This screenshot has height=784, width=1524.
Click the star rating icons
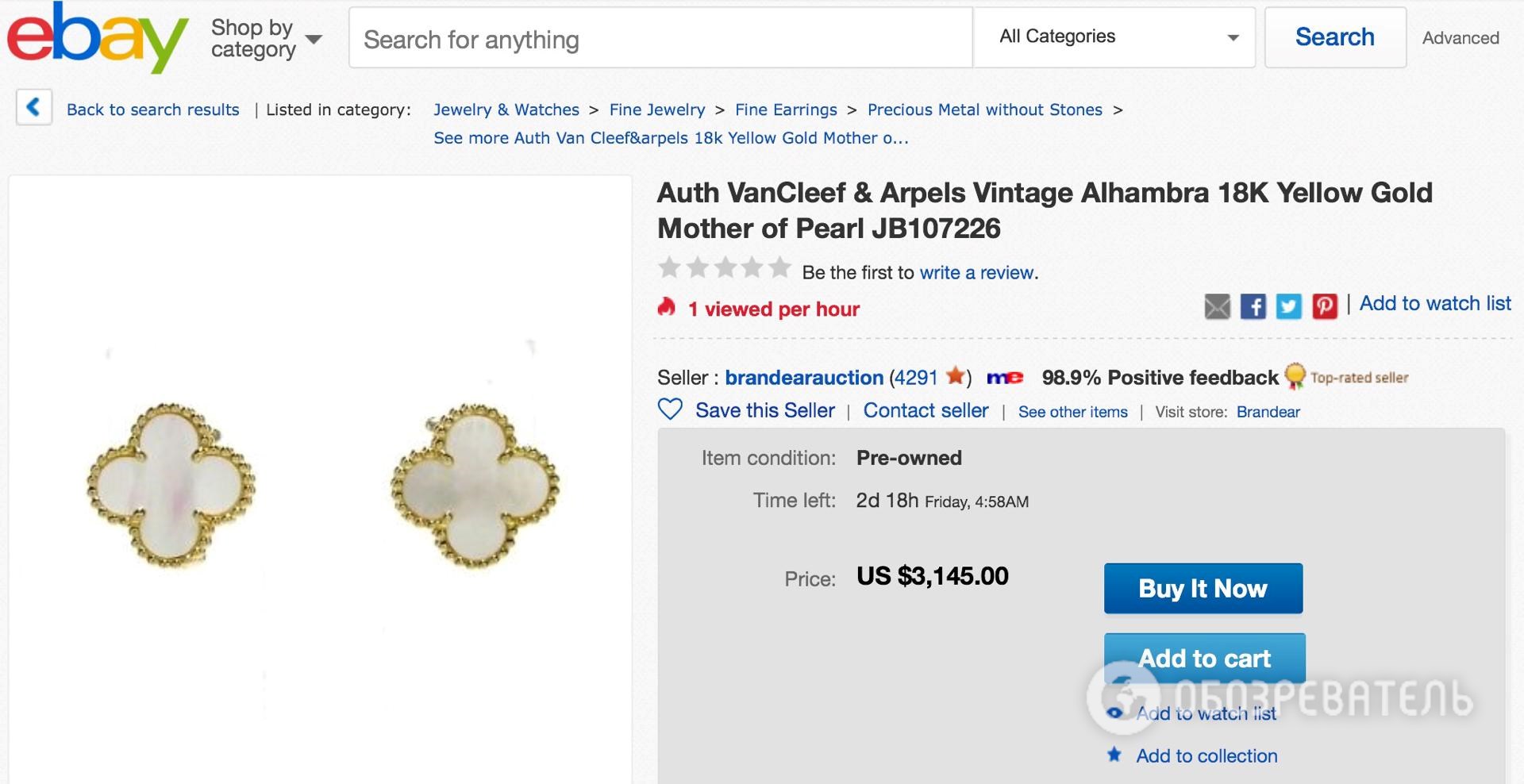coord(724,268)
